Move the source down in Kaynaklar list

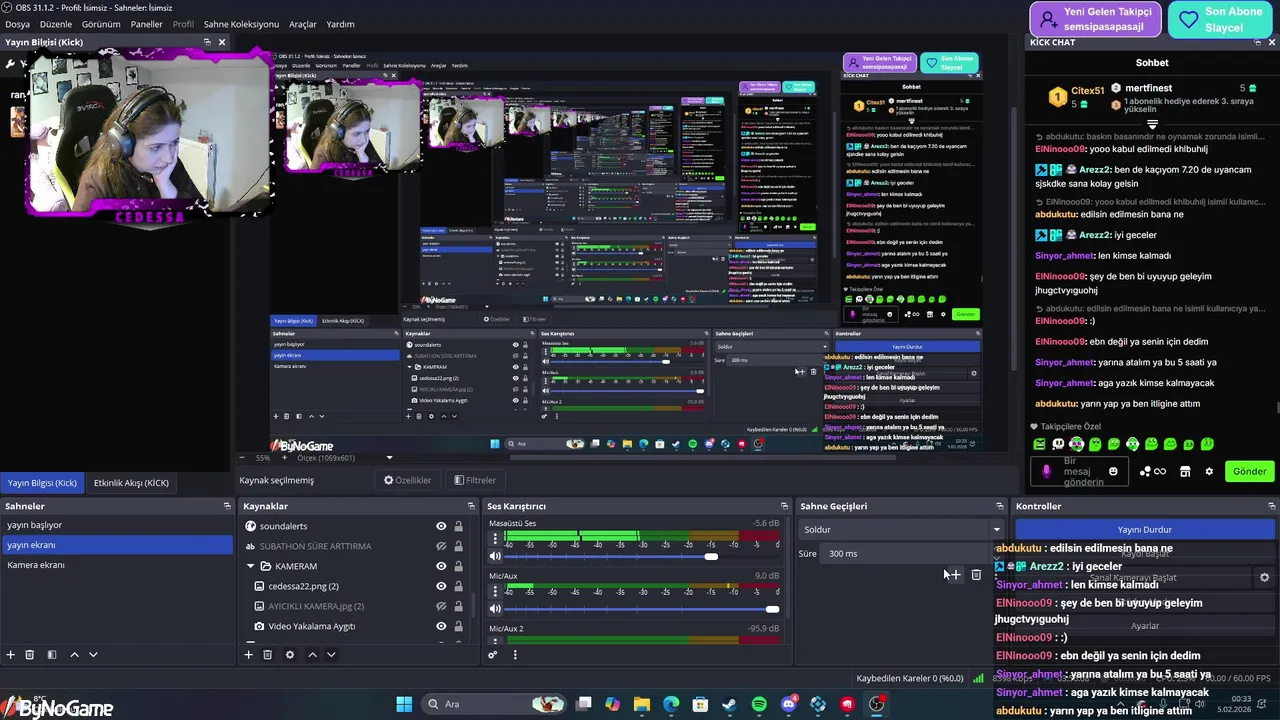pos(331,655)
